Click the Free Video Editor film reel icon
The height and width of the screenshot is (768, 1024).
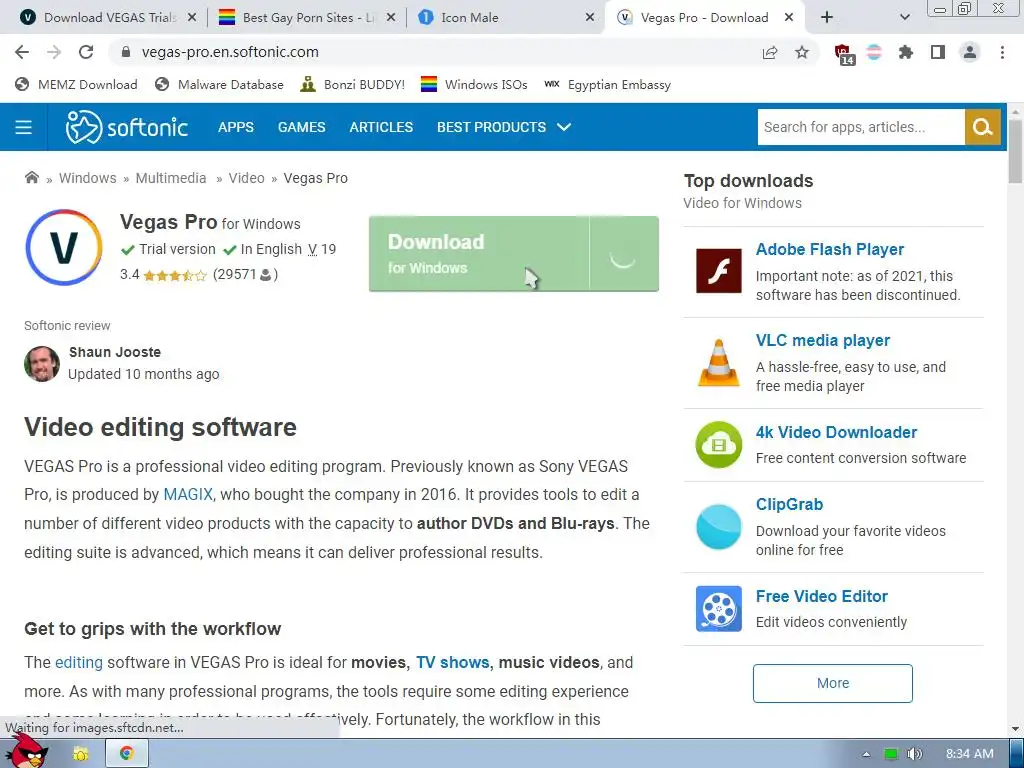718,609
